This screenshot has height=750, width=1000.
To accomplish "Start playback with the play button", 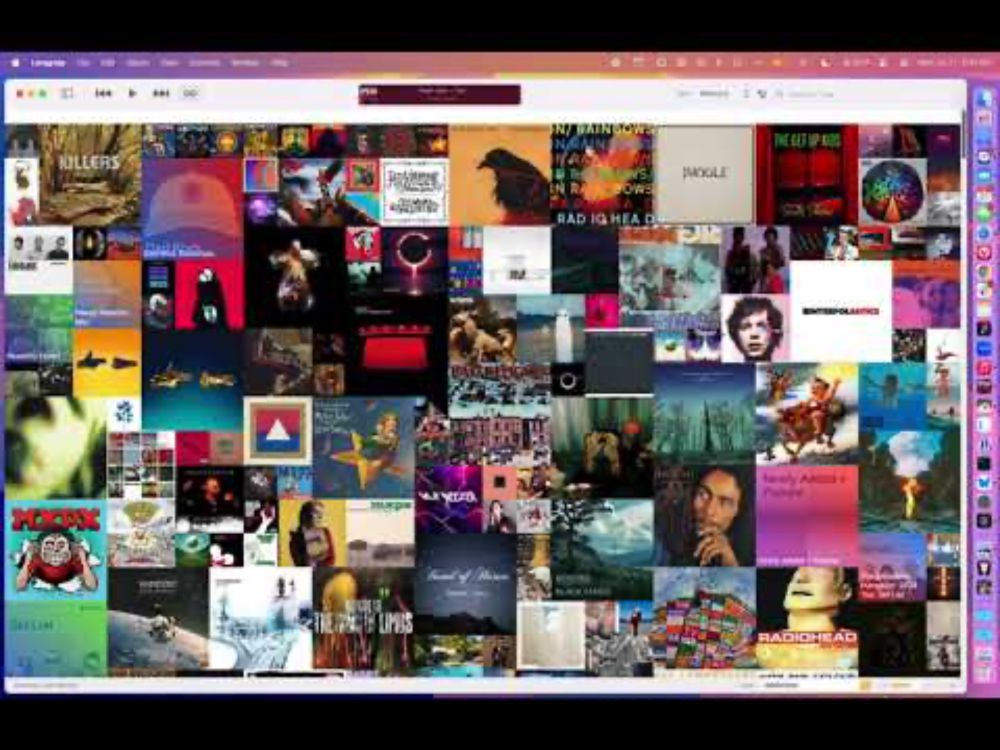I will click(133, 93).
